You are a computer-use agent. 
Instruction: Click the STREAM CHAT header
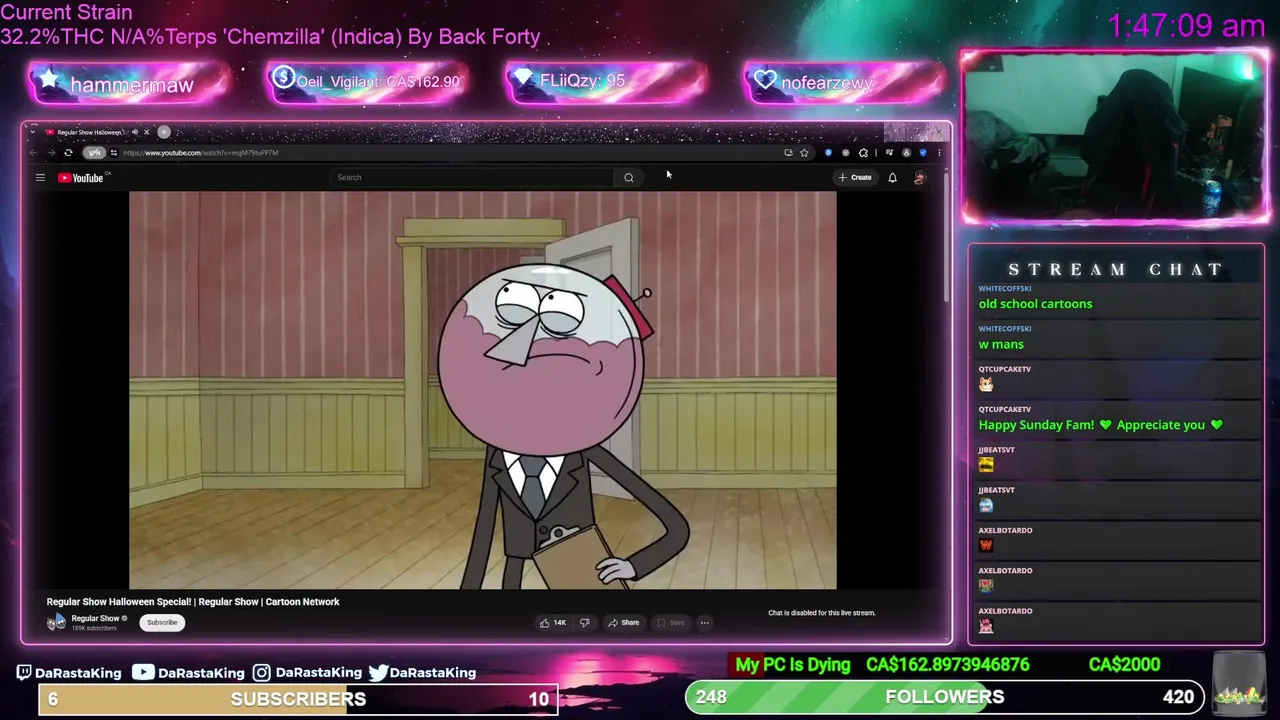(x=1115, y=270)
